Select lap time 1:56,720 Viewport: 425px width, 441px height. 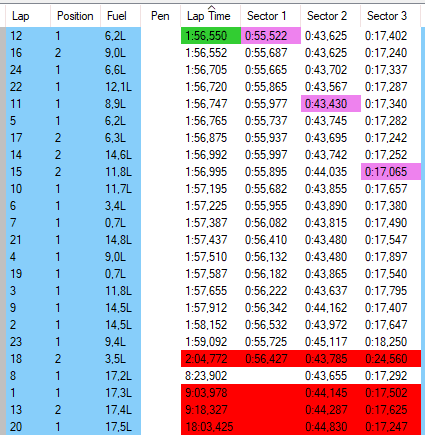pos(206,87)
